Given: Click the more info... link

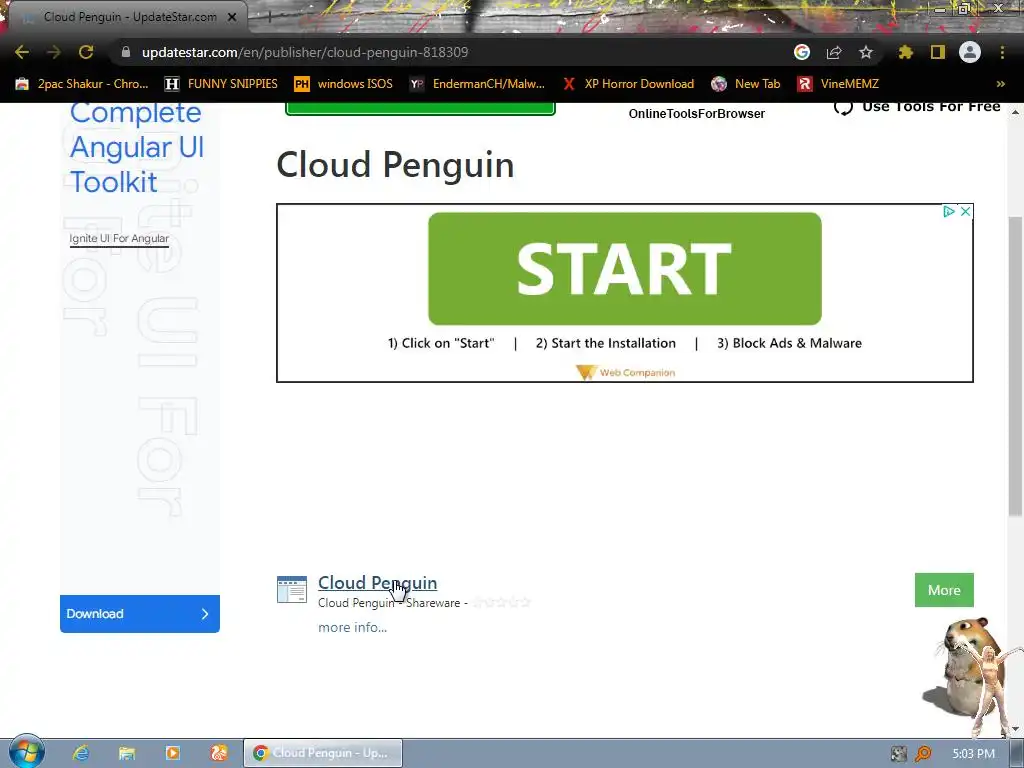Looking at the screenshot, I should [x=353, y=627].
